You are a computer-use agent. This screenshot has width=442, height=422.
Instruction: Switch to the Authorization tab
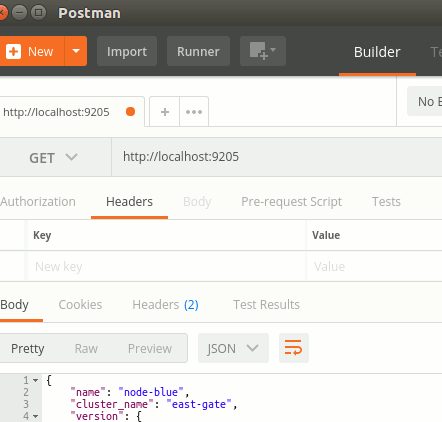(x=38, y=202)
